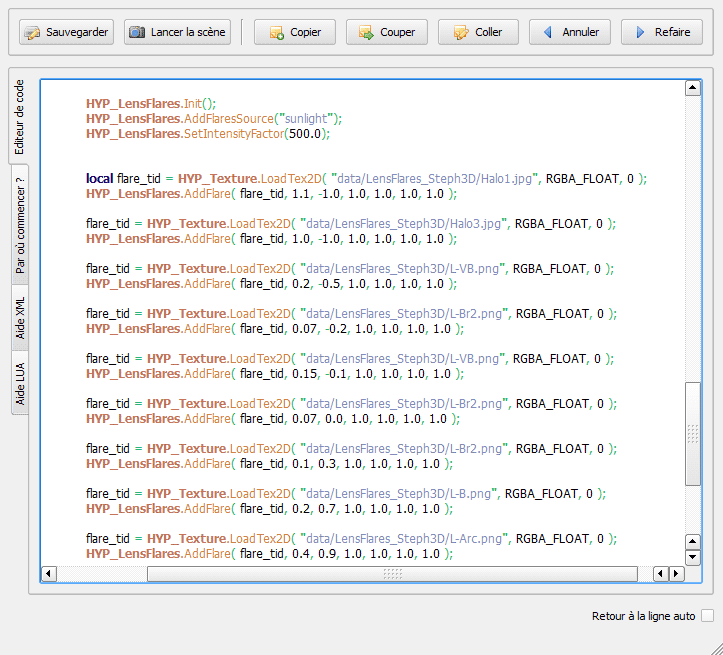723x655 pixels.
Task: Click the Refaire right-arrow icon
Action: pos(640,32)
